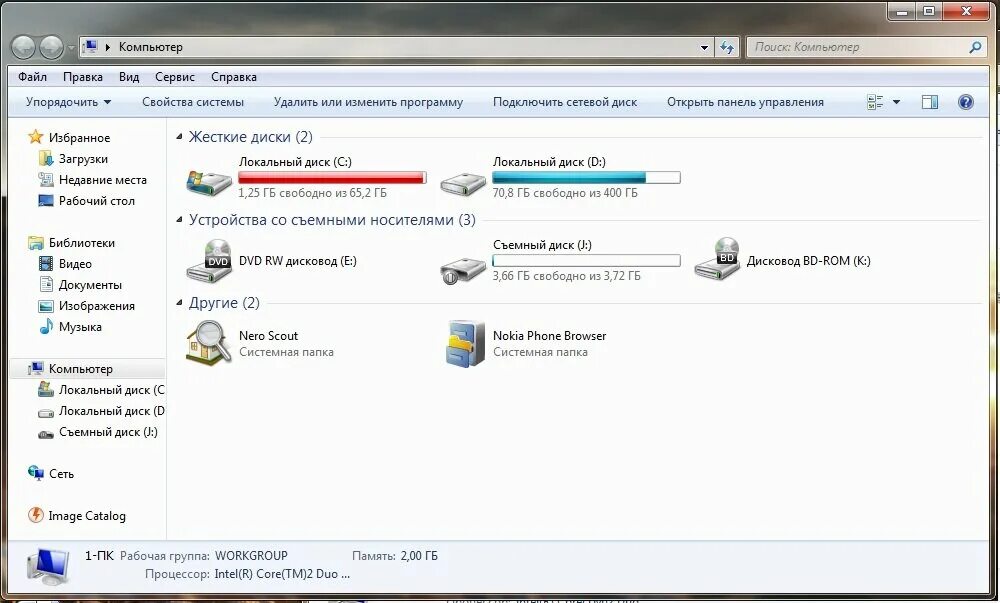Click the J: drive usage bar
The image size is (1000, 603).
point(586,261)
